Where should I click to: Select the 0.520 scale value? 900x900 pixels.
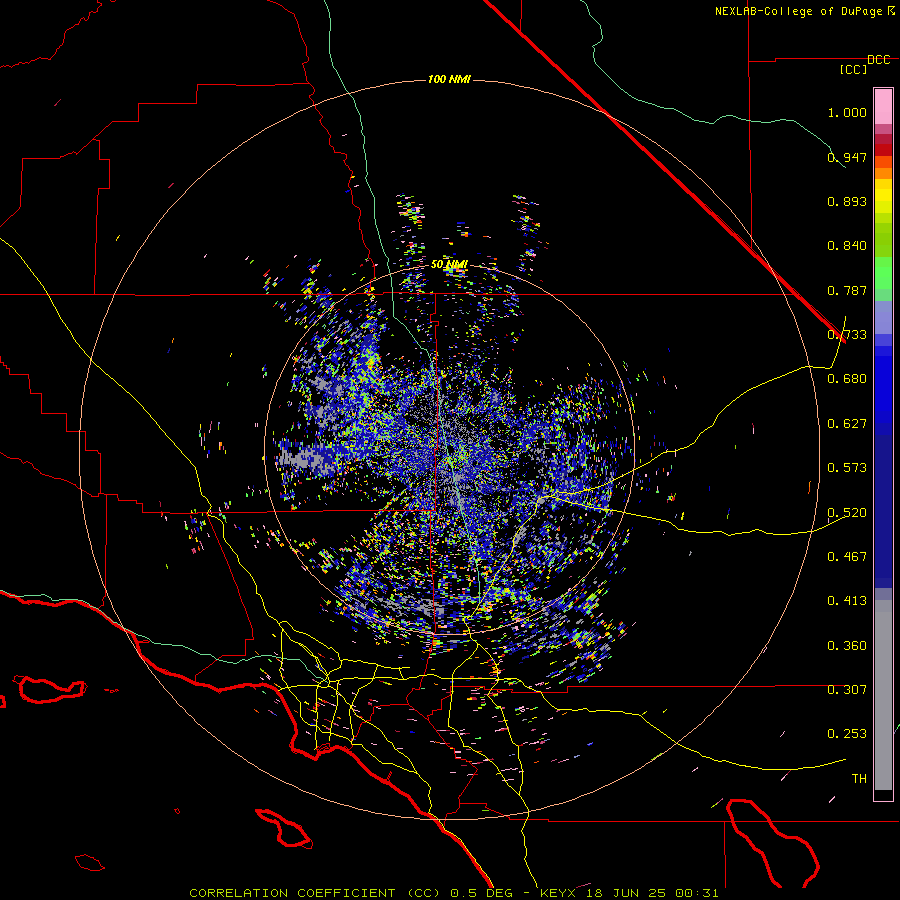(x=847, y=513)
